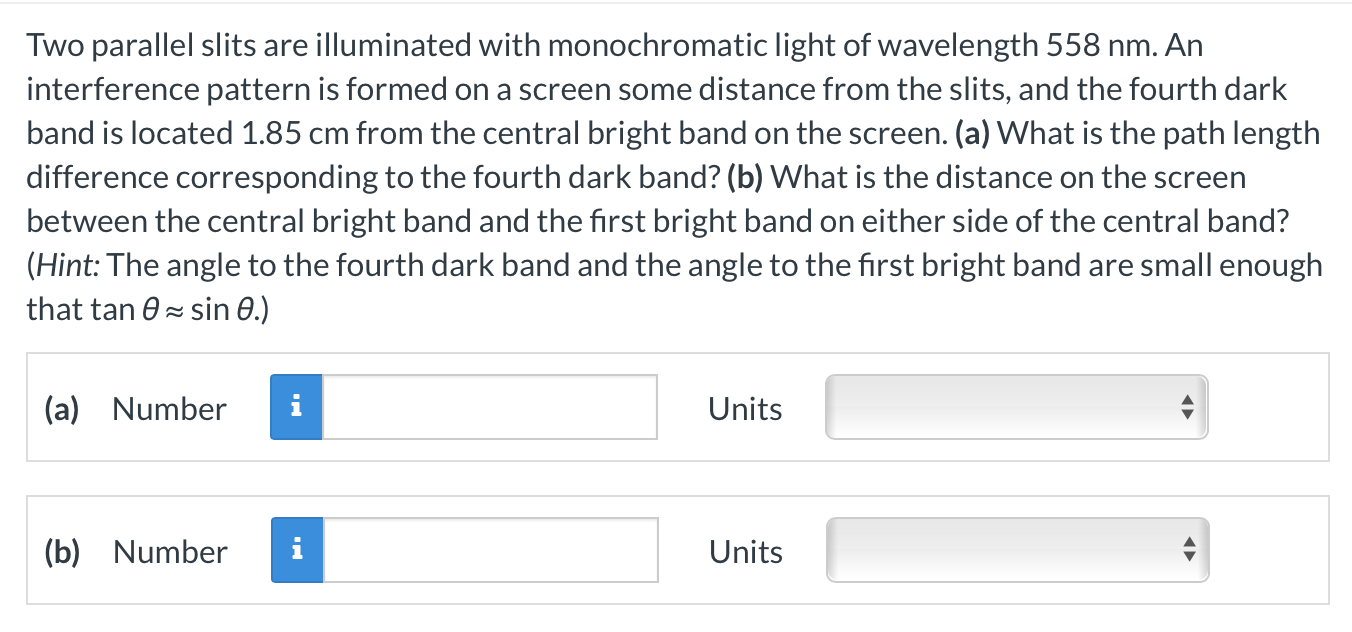Click the bold (b) label in the answer row
The height and width of the screenshot is (632, 1352).
[x=61, y=551]
